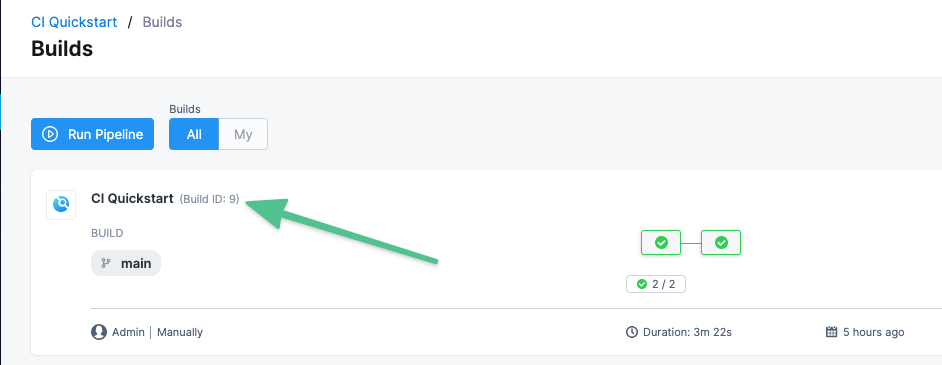Click the CI Quickstart pipeline icon

pos(61,205)
